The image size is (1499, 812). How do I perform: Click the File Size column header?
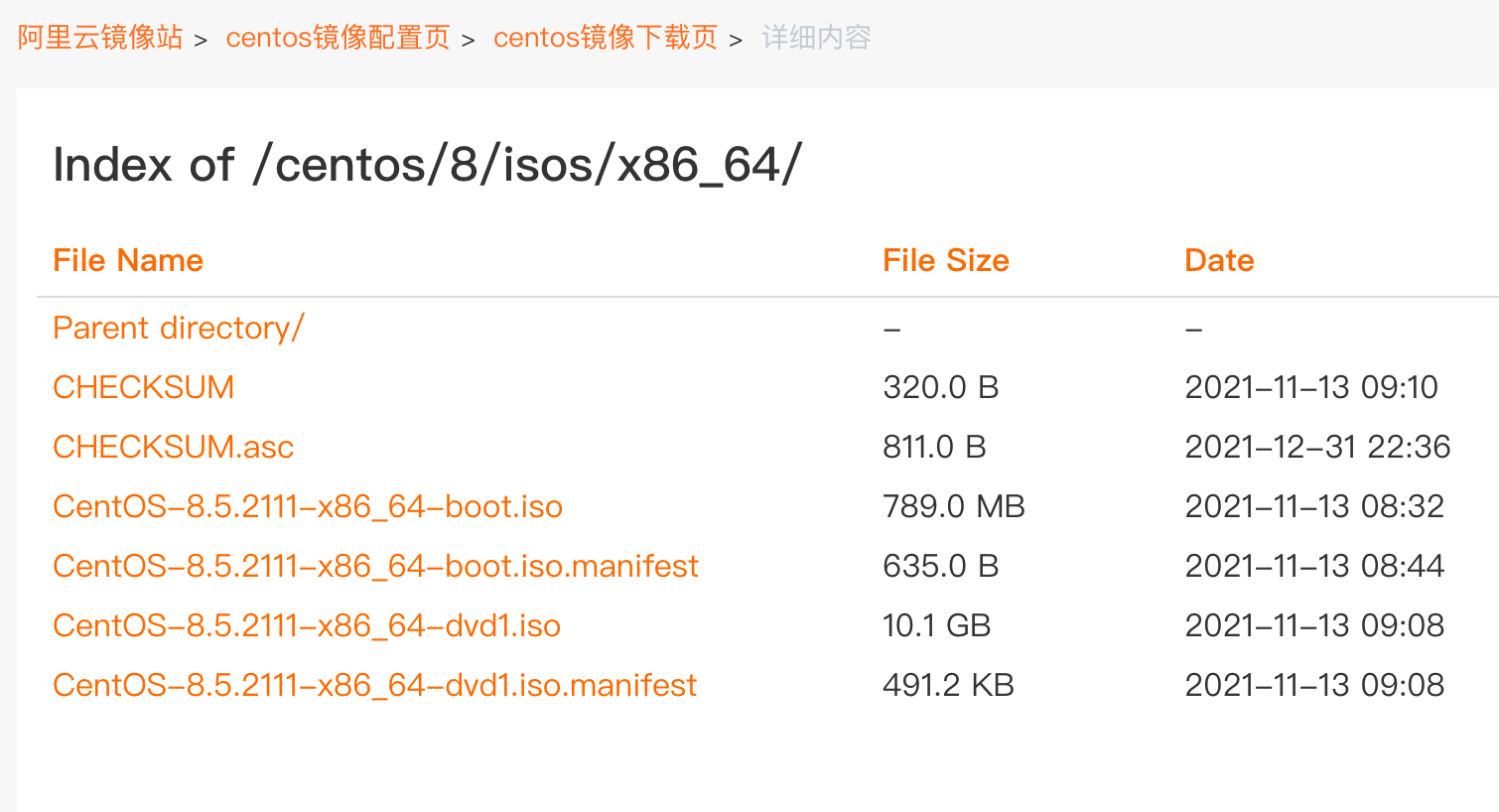click(x=945, y=260)
